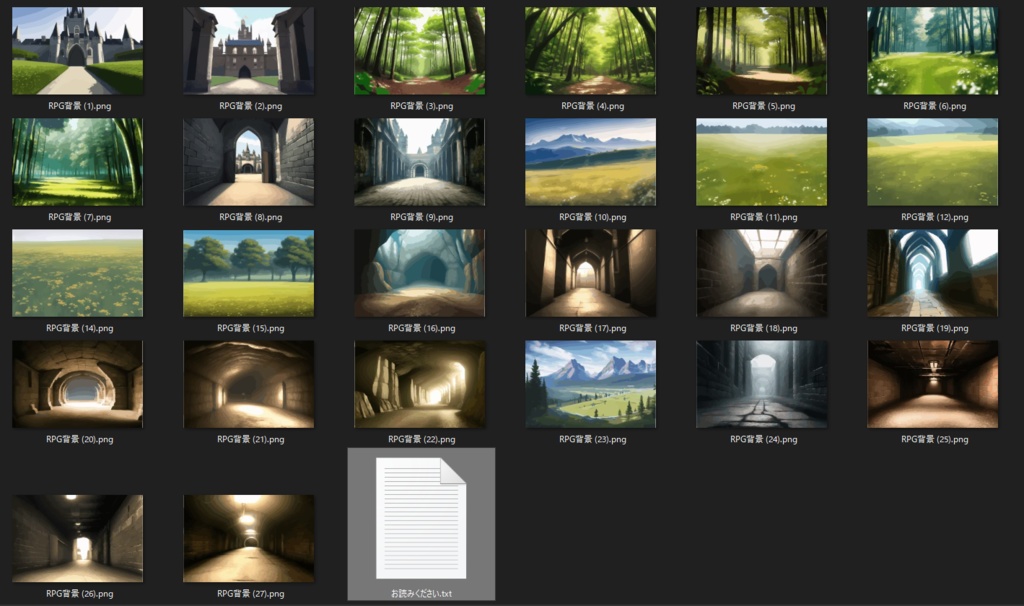Screen dimensions: 1024x606
Task: Select the RPG背景 (4).png forest path thumbnail
Action: (590, 51)
